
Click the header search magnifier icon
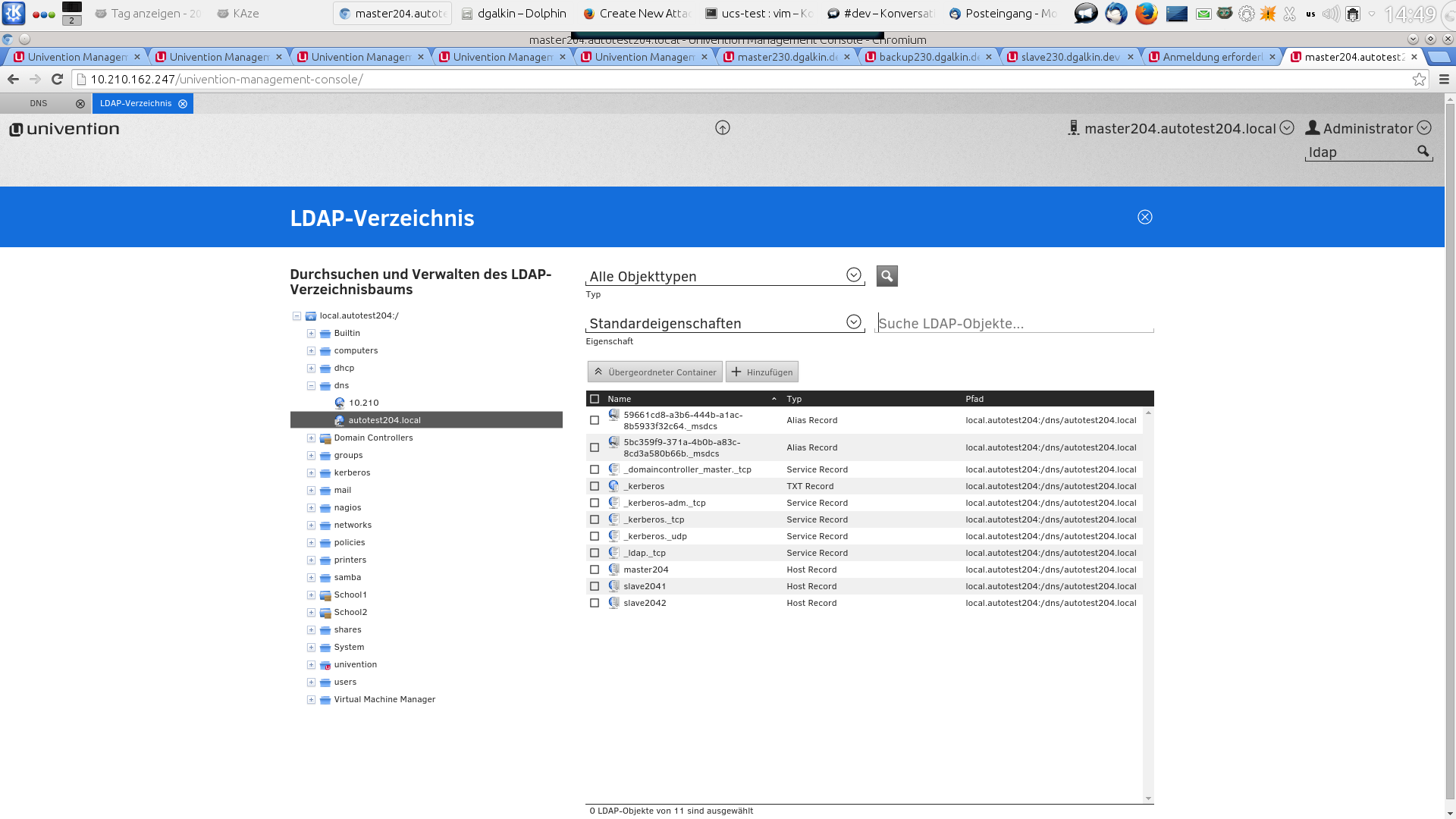(x=1423, y=152)
